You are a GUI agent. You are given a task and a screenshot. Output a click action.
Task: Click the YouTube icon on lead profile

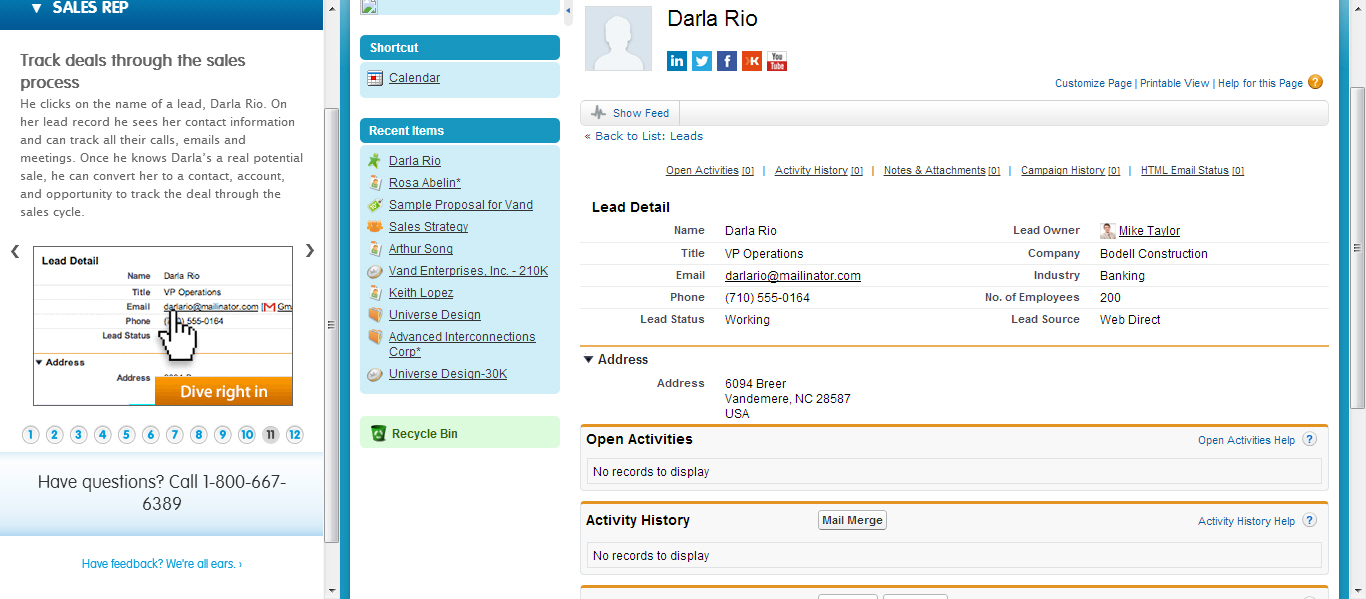[777, 61]
